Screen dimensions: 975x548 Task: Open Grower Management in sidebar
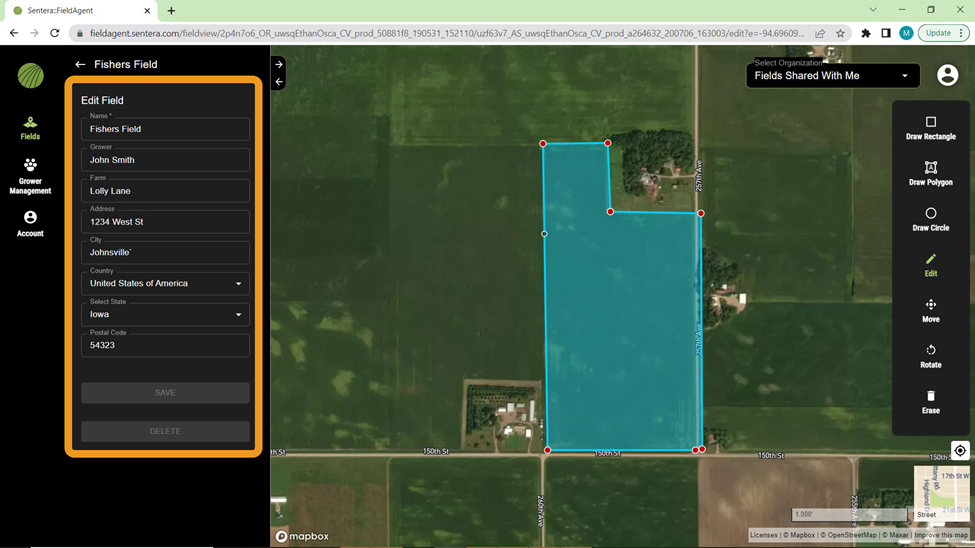click(30, 176)
